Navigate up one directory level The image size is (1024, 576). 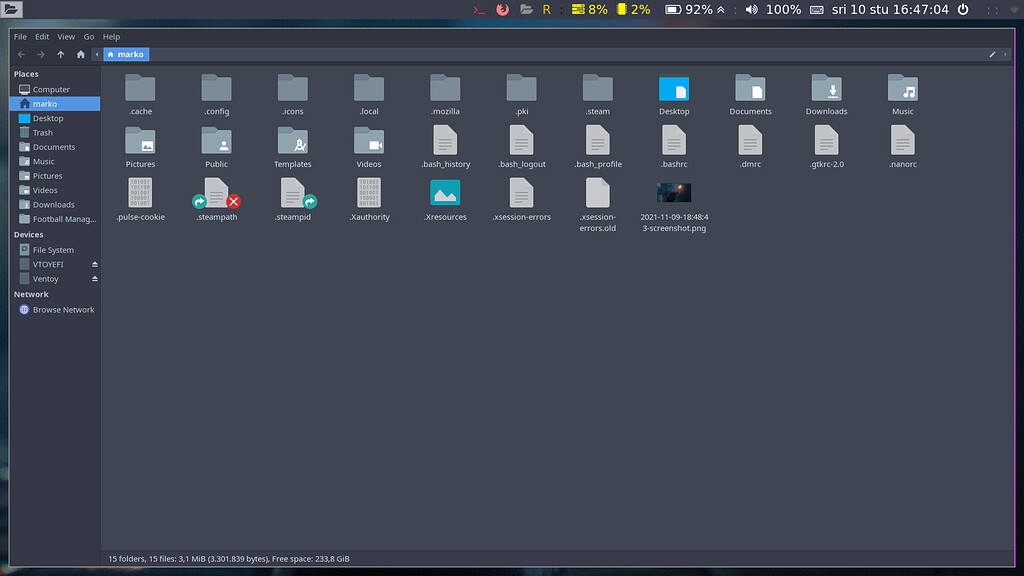click(x=60, y=55)
